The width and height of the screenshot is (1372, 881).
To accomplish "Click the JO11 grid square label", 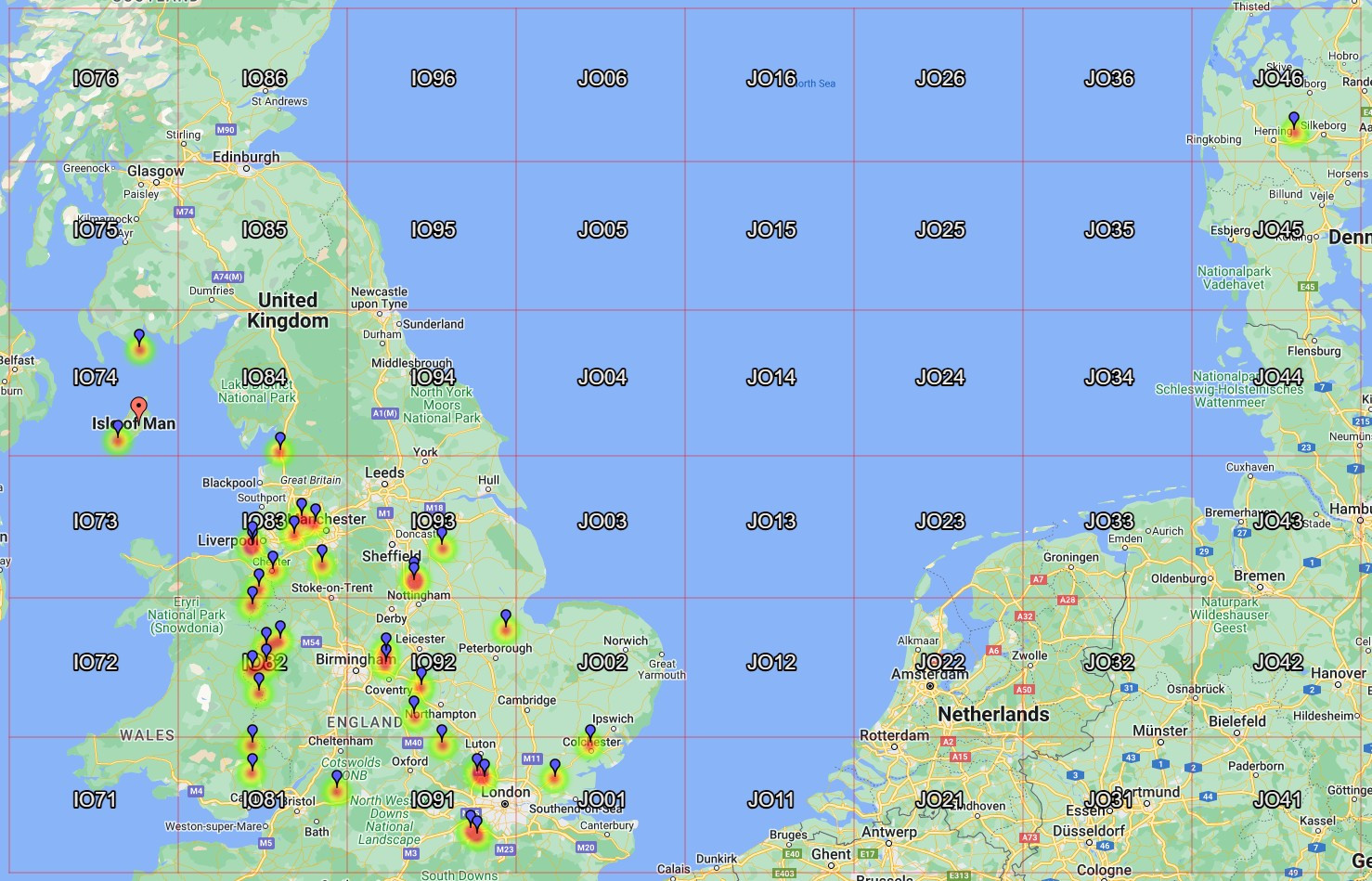I will (771, 799).
